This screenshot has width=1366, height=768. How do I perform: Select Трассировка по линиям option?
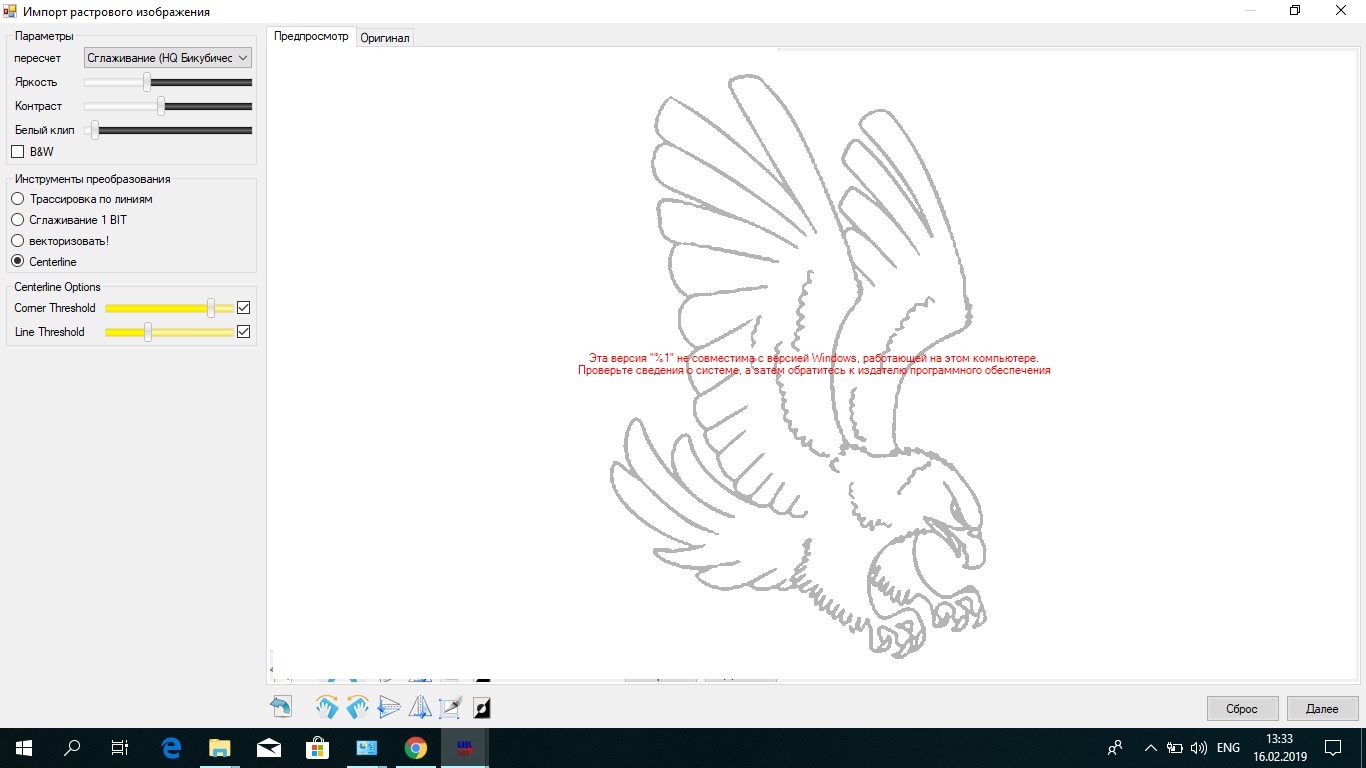17,199
